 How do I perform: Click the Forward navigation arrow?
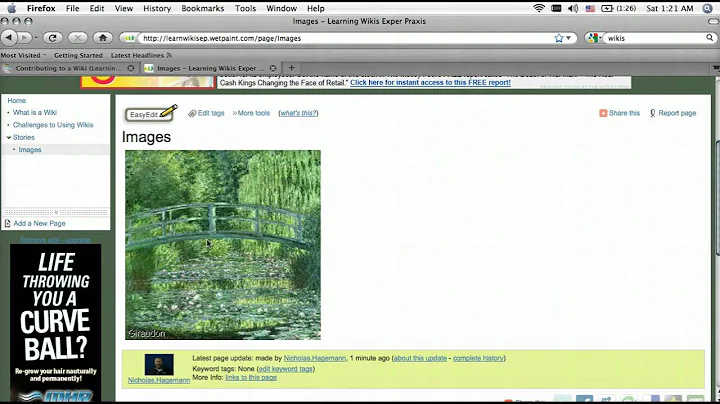click(x=24, y=38)
